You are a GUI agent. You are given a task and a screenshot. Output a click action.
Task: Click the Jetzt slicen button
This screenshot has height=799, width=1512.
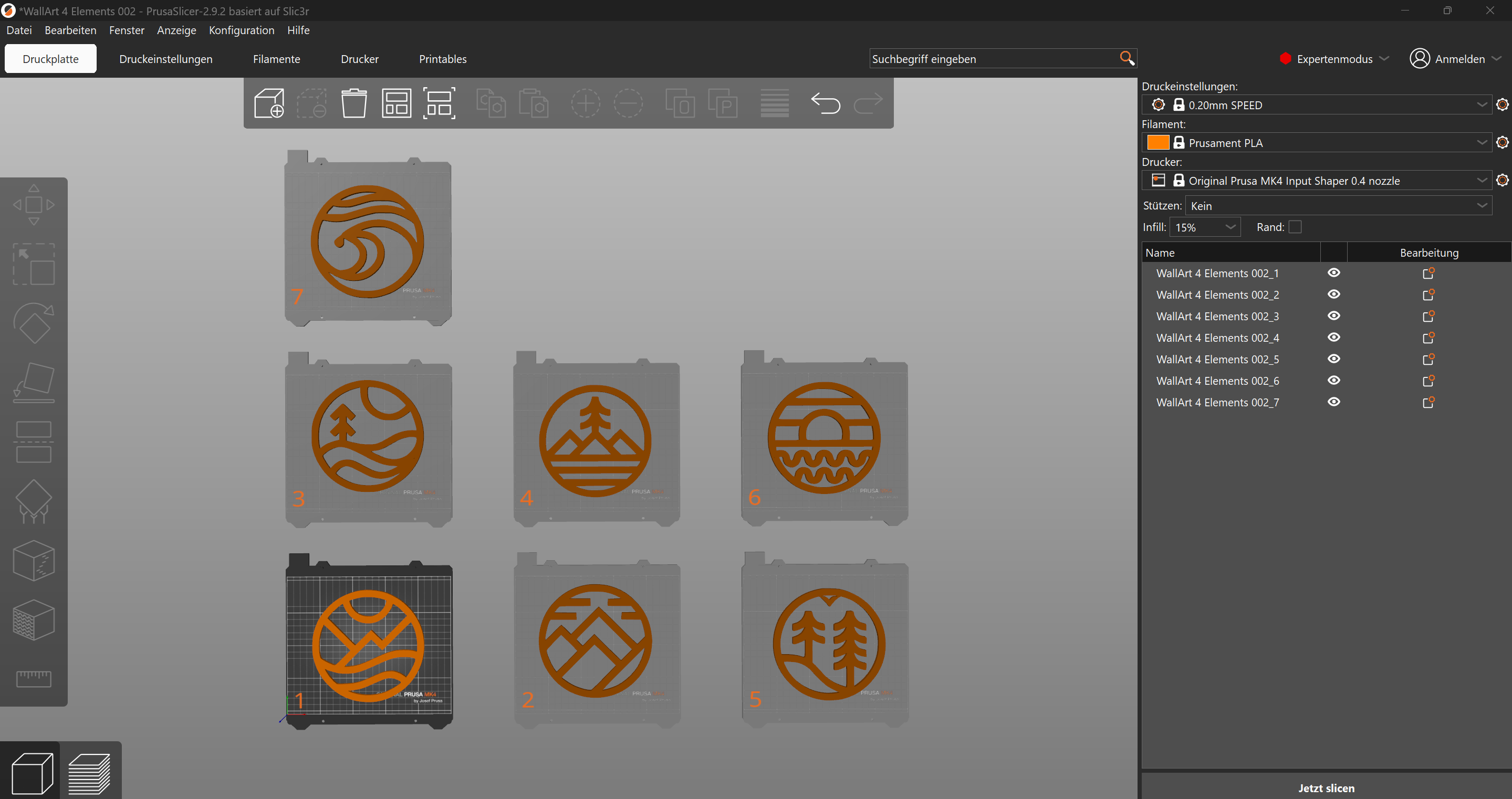1326,788
